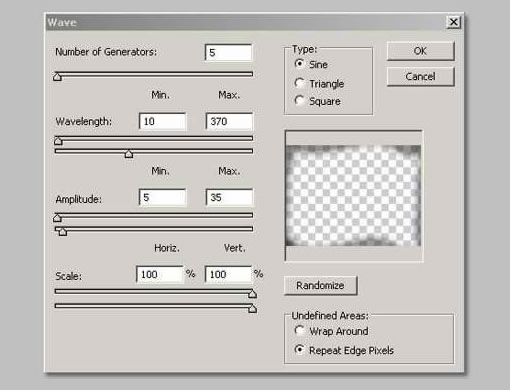The width and height of the screenshot is (510, 390).
Task: Click the Amplitude Min. field
Action: 163,198
